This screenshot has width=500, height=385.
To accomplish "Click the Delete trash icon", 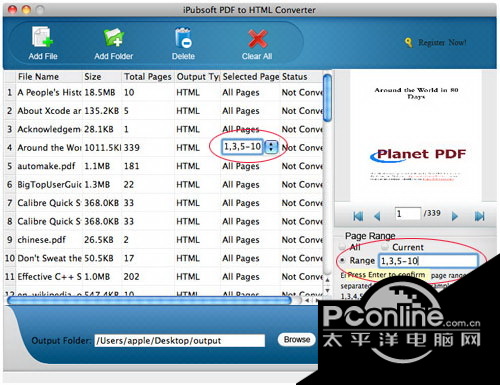I will pyautogui.click(x=183, y=37).
